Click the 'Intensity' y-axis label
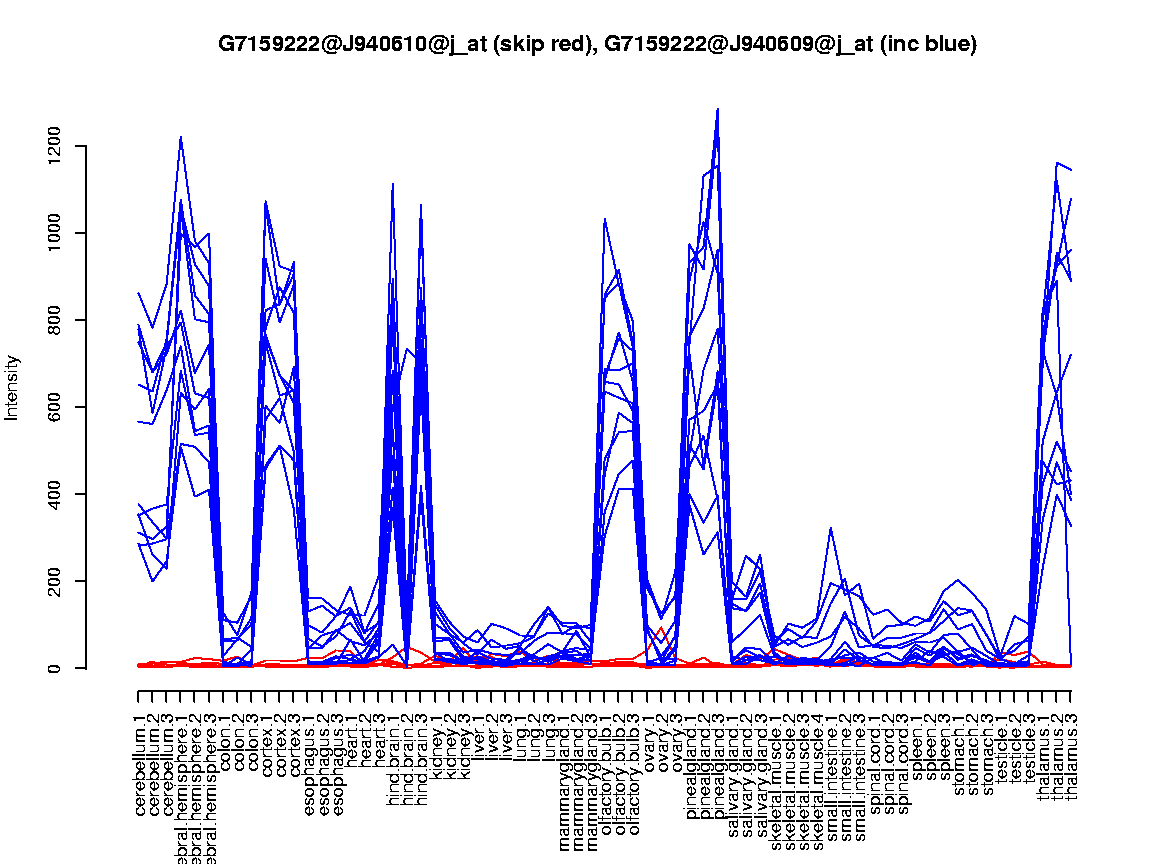Screen dimensions: 1152x864 tap(13, 387)
